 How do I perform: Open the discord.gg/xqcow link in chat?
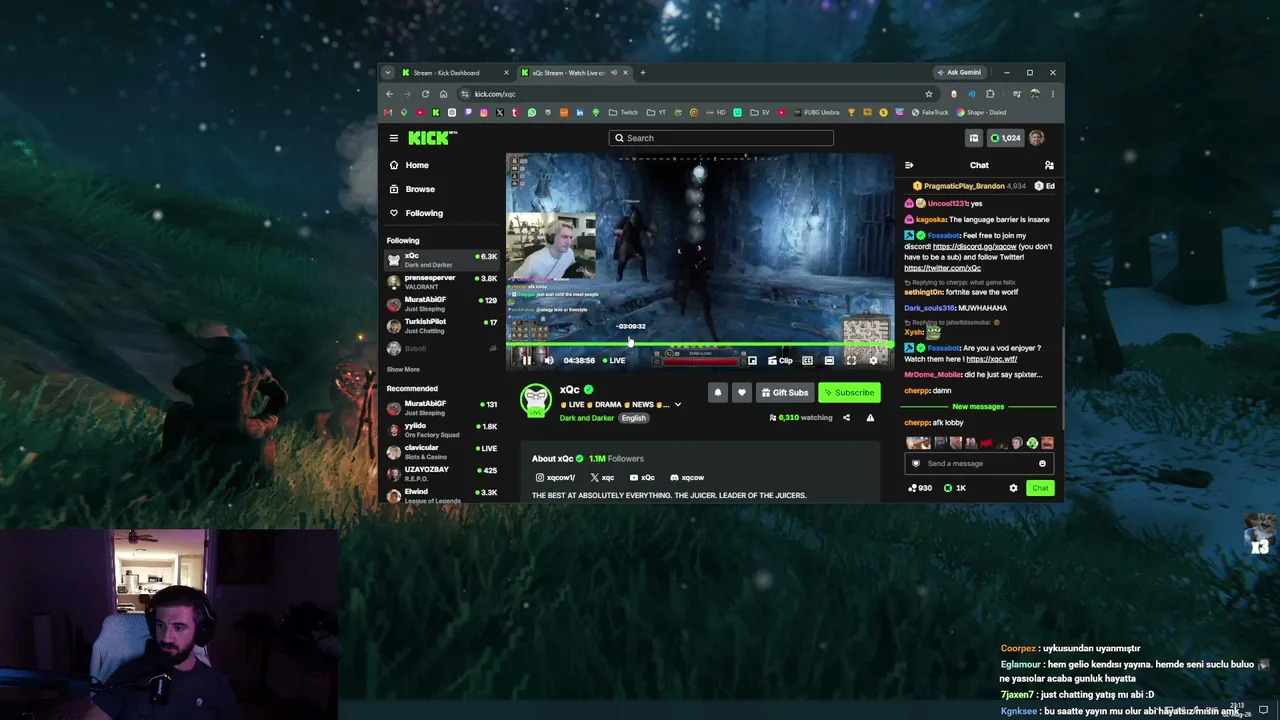coord(974,246)
